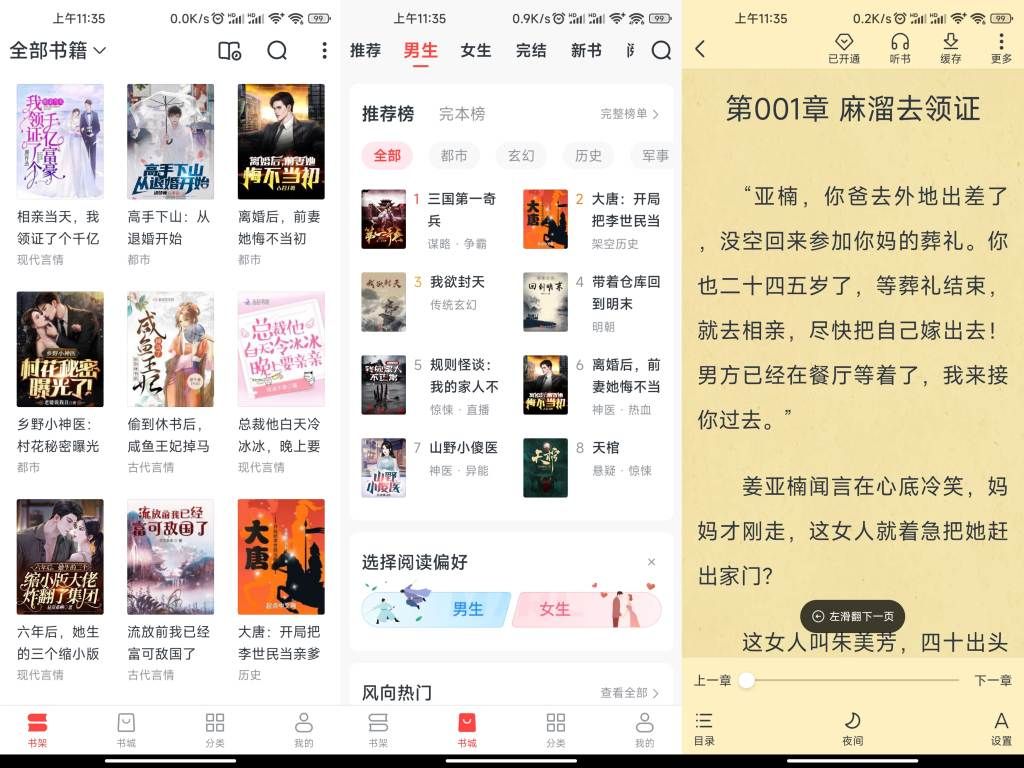Tap 缓存 to download chapters
The height and width of the screenshot is (768, 1024).
(x=950, y=47)
